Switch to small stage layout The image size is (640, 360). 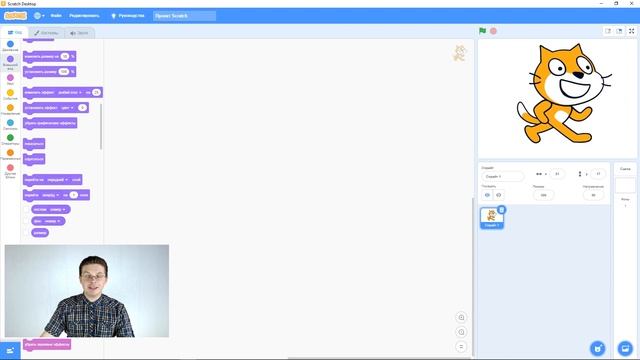pos(608,31)
